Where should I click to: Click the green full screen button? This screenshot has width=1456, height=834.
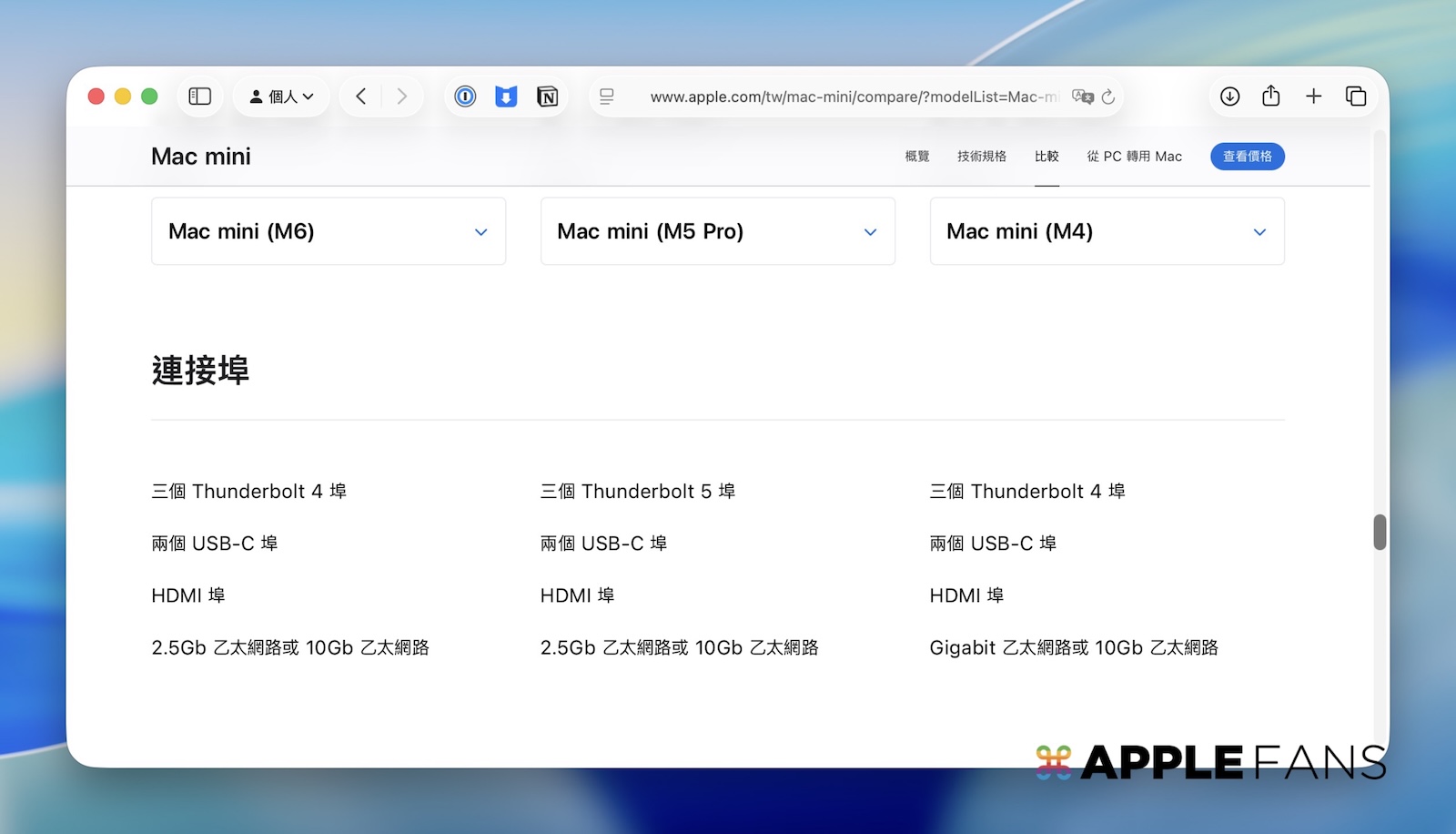click(x=149, y=97)
